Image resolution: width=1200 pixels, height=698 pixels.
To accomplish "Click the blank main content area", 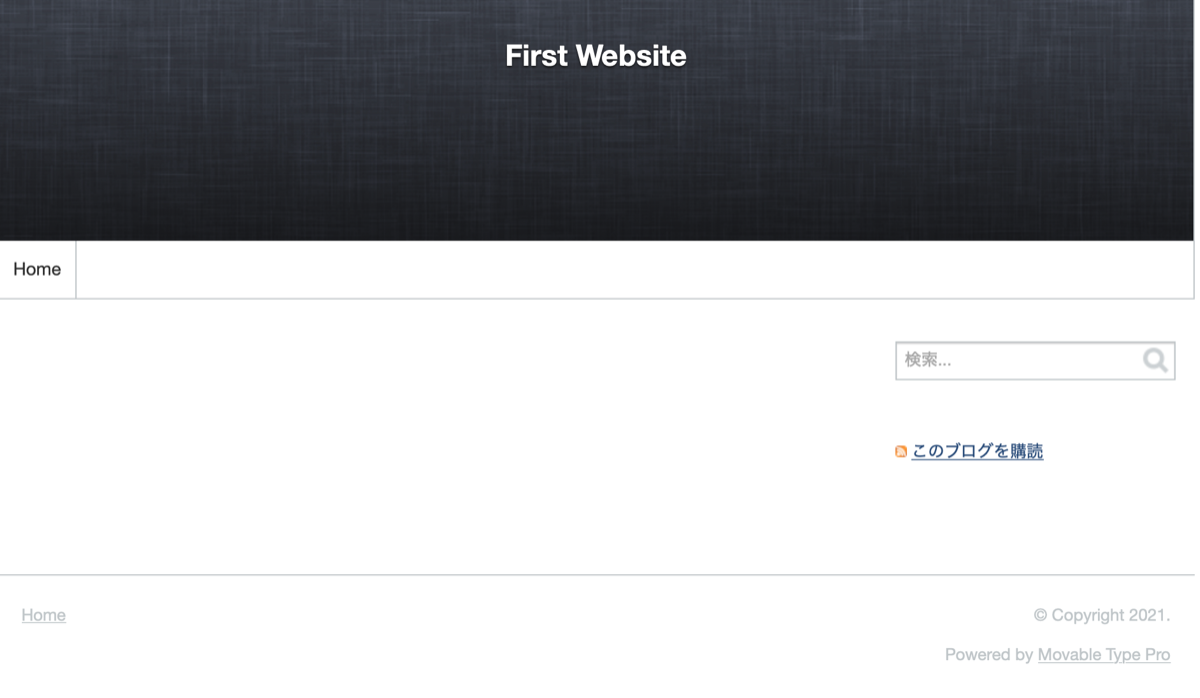I will (x=440, y=435).
